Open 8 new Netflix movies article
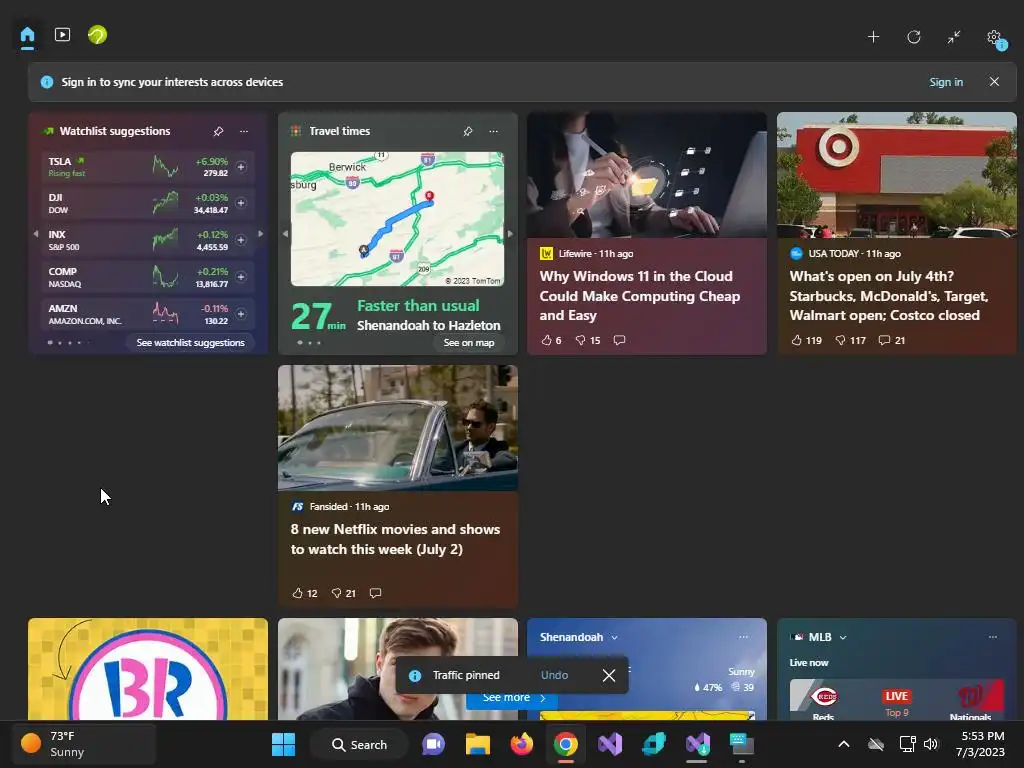The height and width of the screenshot is (768, 1024). [x=395, y=539]
